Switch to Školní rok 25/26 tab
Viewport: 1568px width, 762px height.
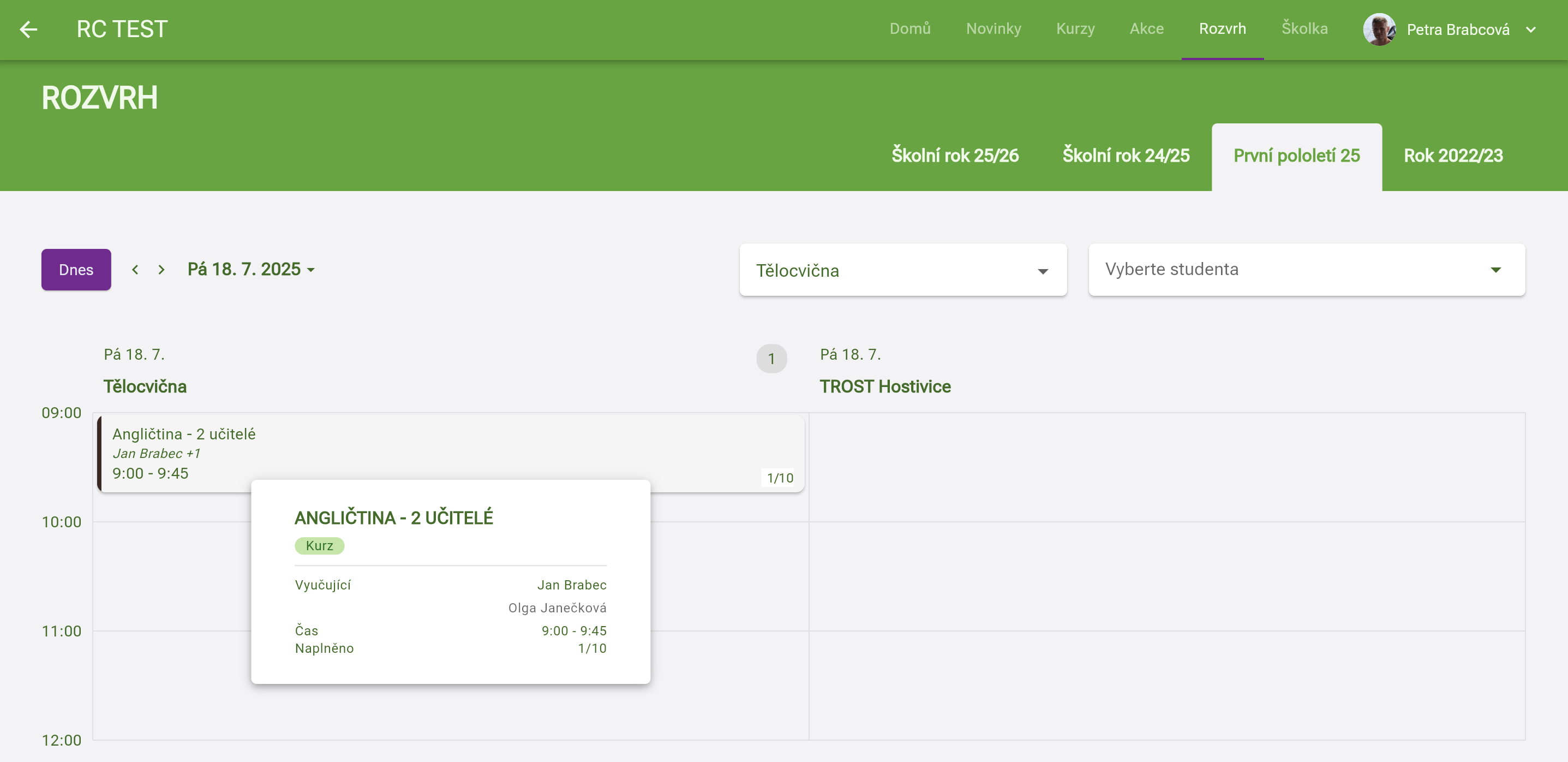pos(954,156)
